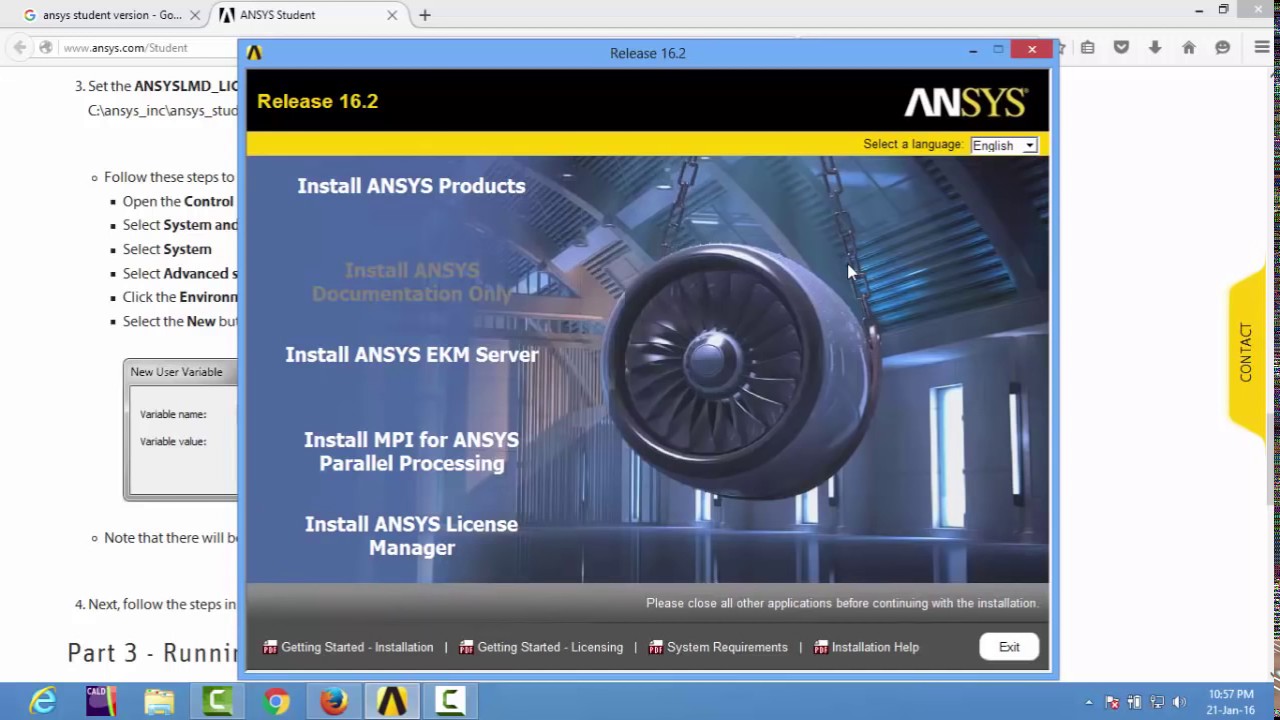Click the Firefox back button
This screenshot has width=1280, height=720.
(20, 47)
